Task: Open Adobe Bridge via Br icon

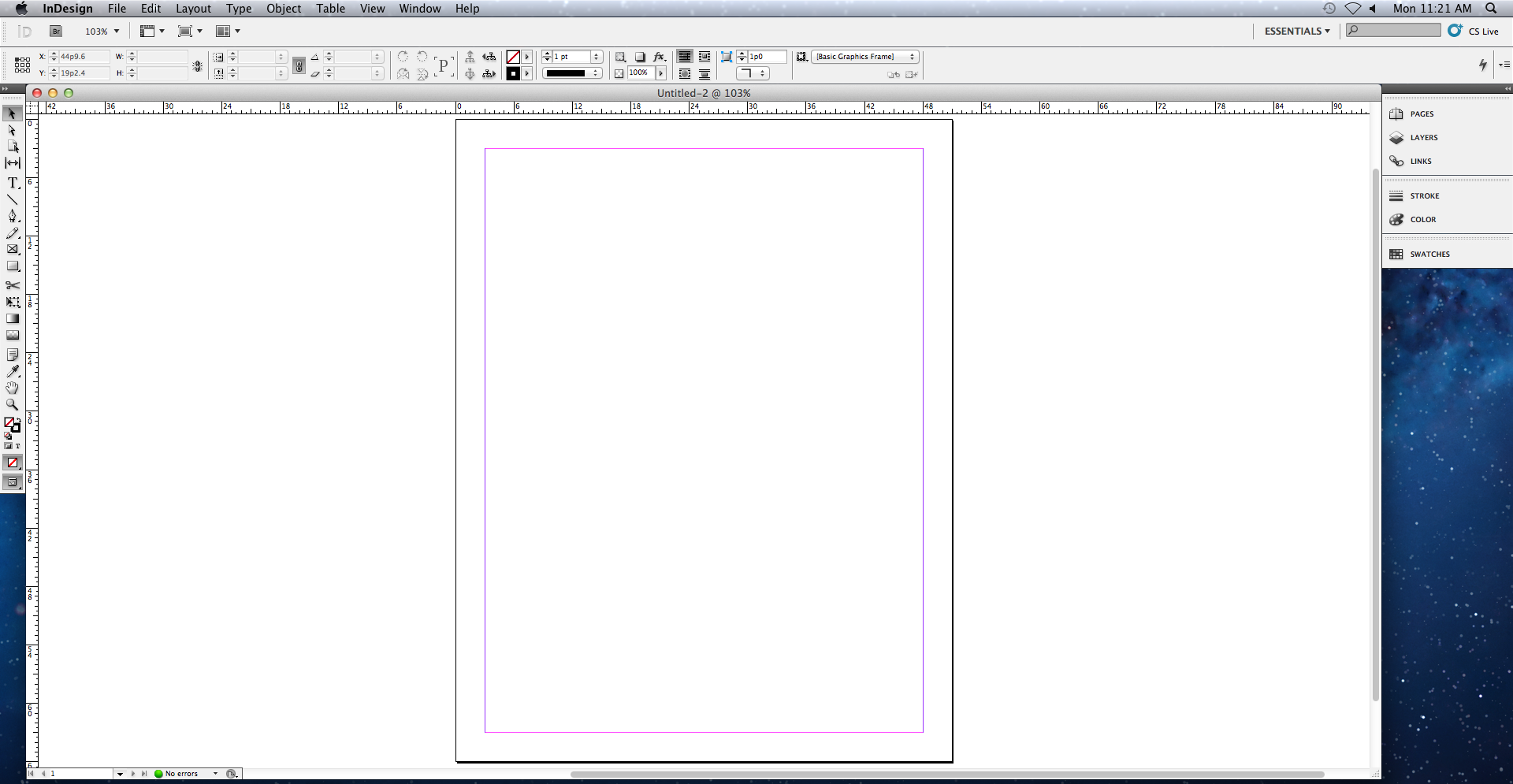Action: coord(56,32)
